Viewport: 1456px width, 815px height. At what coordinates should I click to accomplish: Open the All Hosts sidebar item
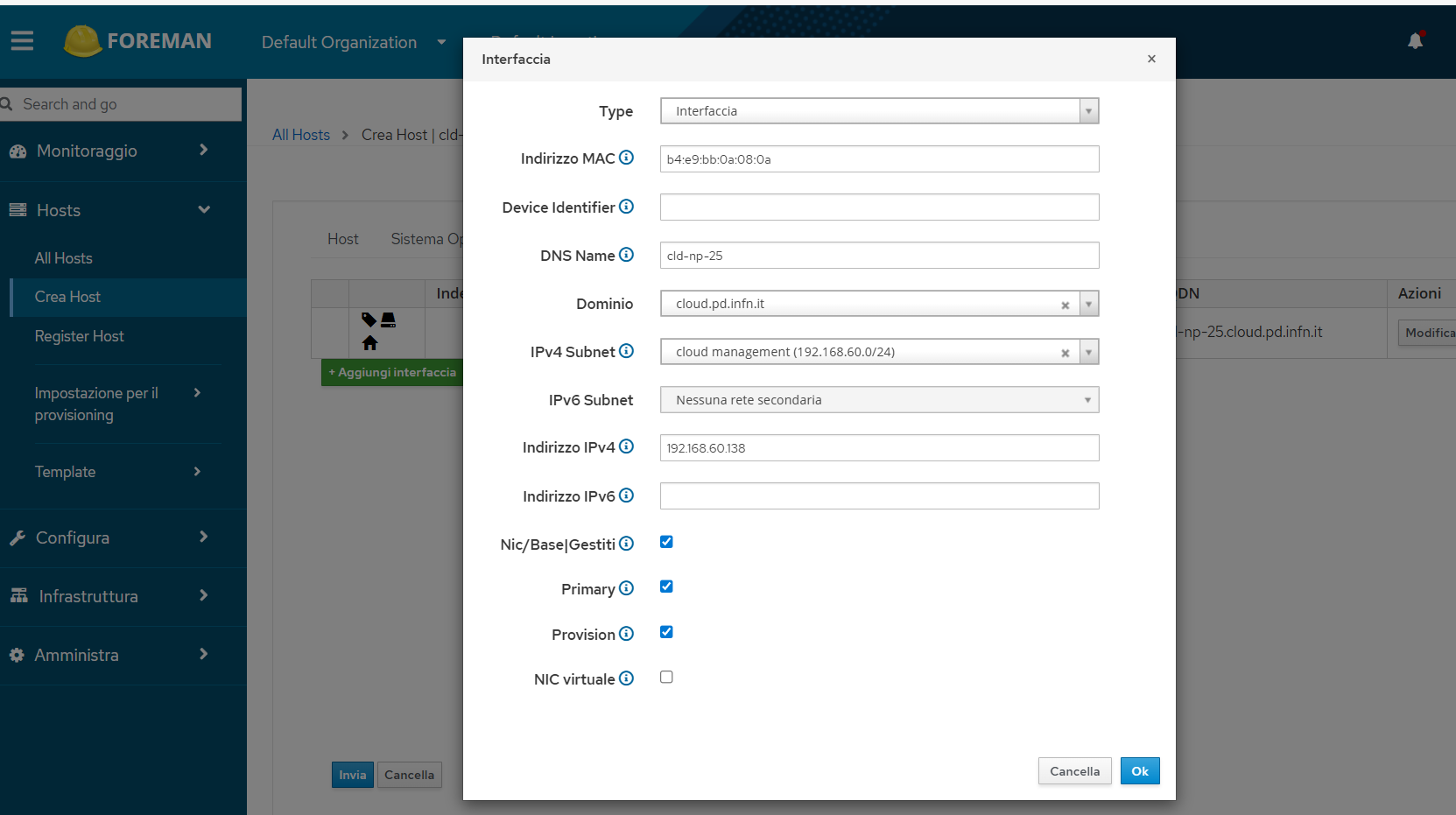coord(63,258)
